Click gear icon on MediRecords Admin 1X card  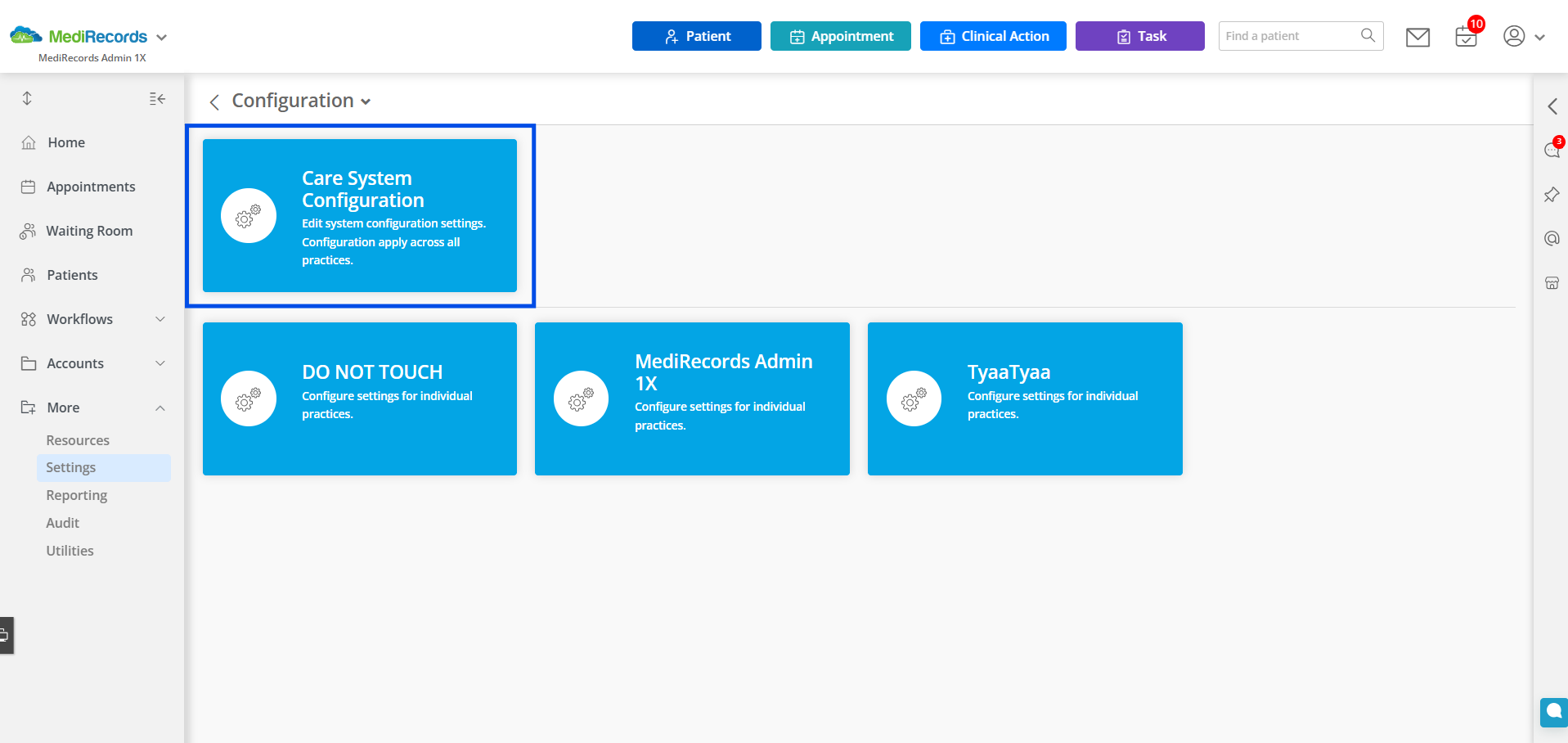[582, 399]
